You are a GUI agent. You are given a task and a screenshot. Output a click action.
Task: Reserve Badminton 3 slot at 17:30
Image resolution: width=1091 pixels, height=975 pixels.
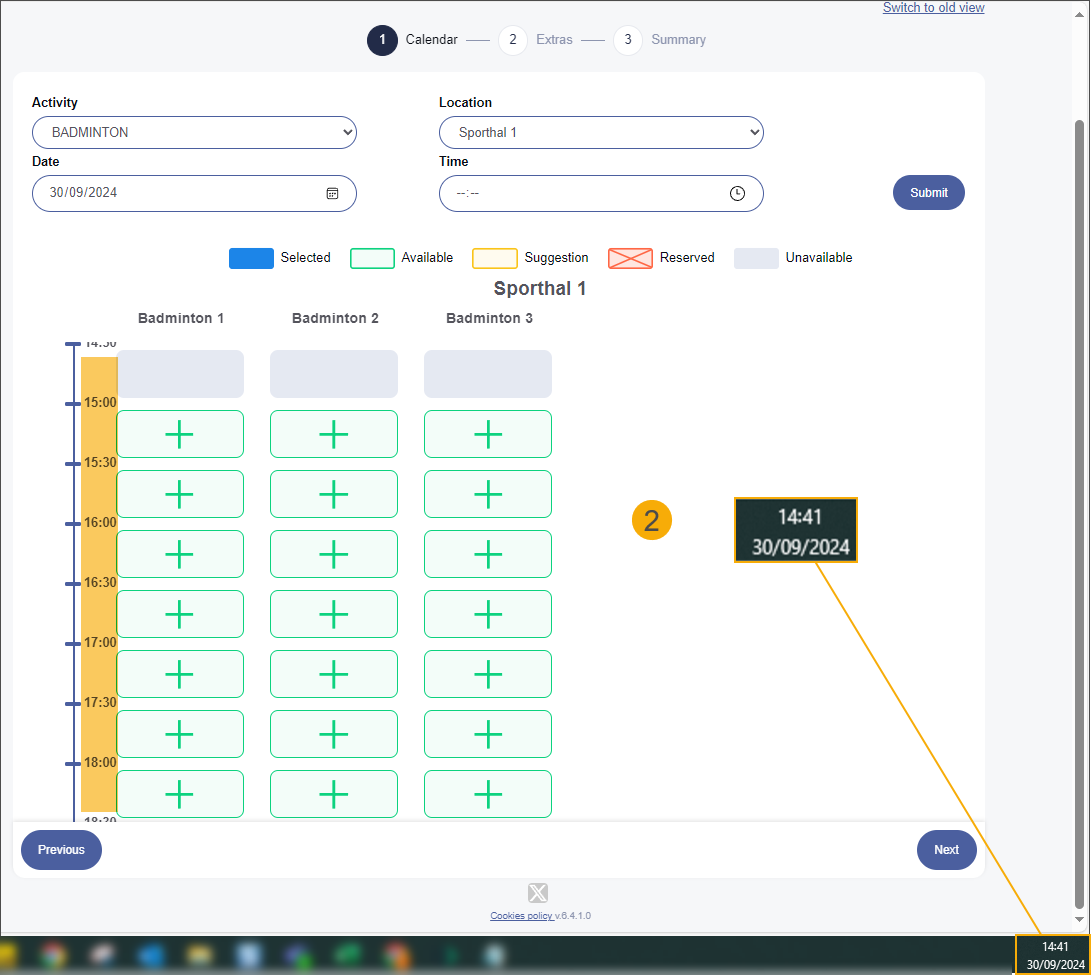(487, 734)
